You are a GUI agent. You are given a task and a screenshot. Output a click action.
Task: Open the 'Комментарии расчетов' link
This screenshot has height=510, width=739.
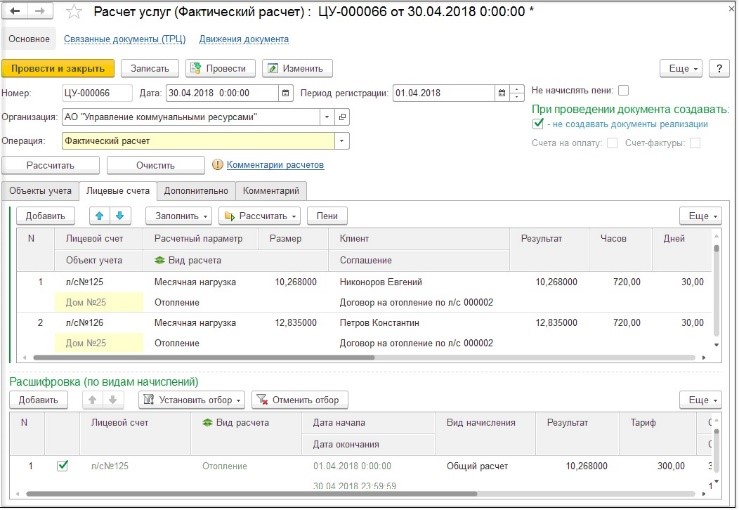click(275, 164)
